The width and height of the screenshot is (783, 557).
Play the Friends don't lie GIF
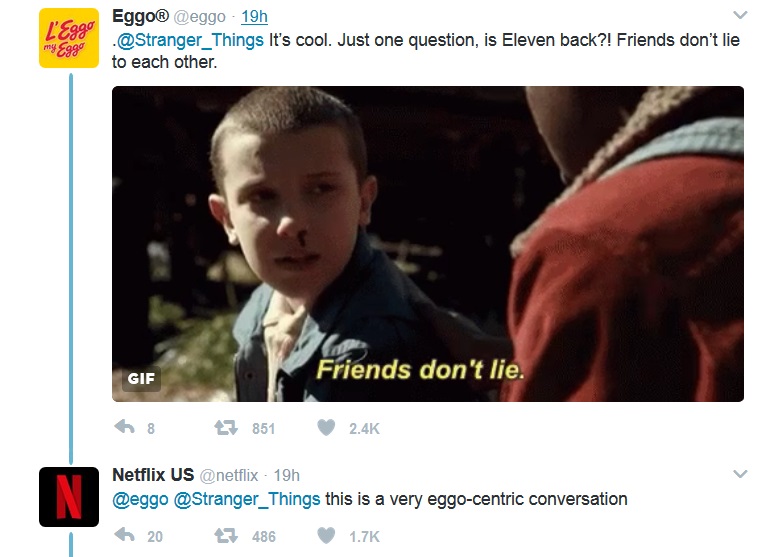click(x=428, y=244)
